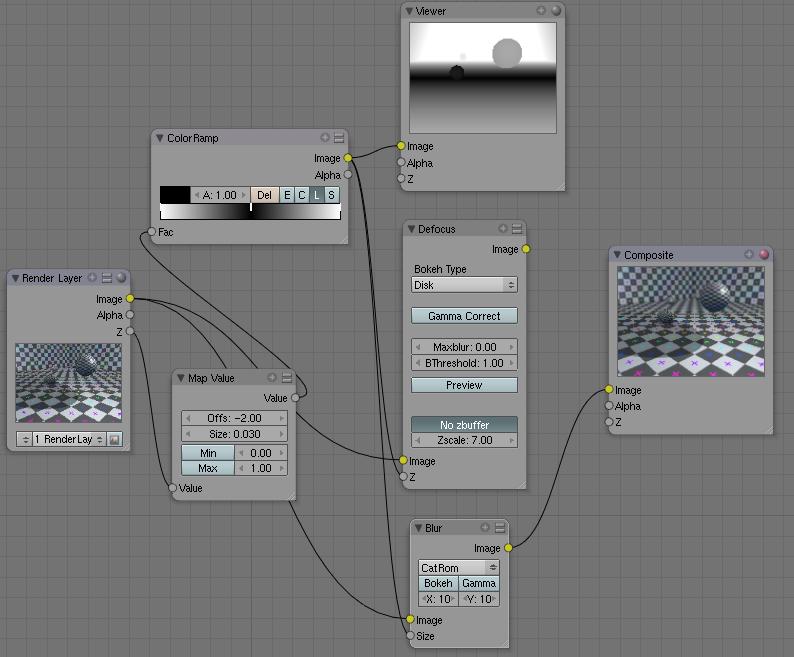Toggle the red sphere icon on Composite node

click(764, 254)
